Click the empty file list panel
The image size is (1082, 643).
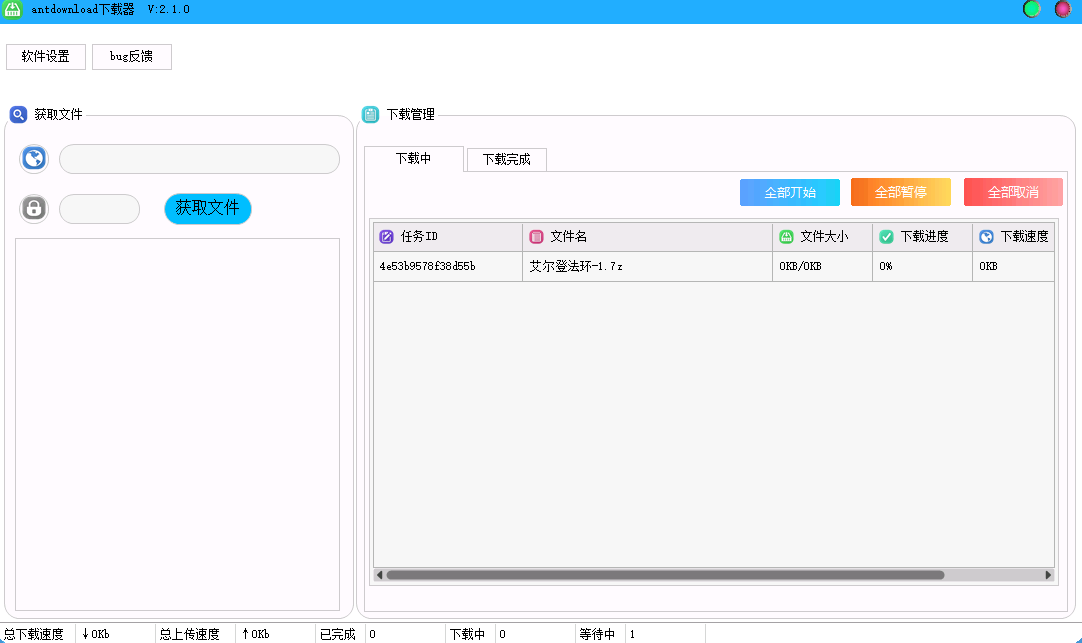(x=177, y=424)
